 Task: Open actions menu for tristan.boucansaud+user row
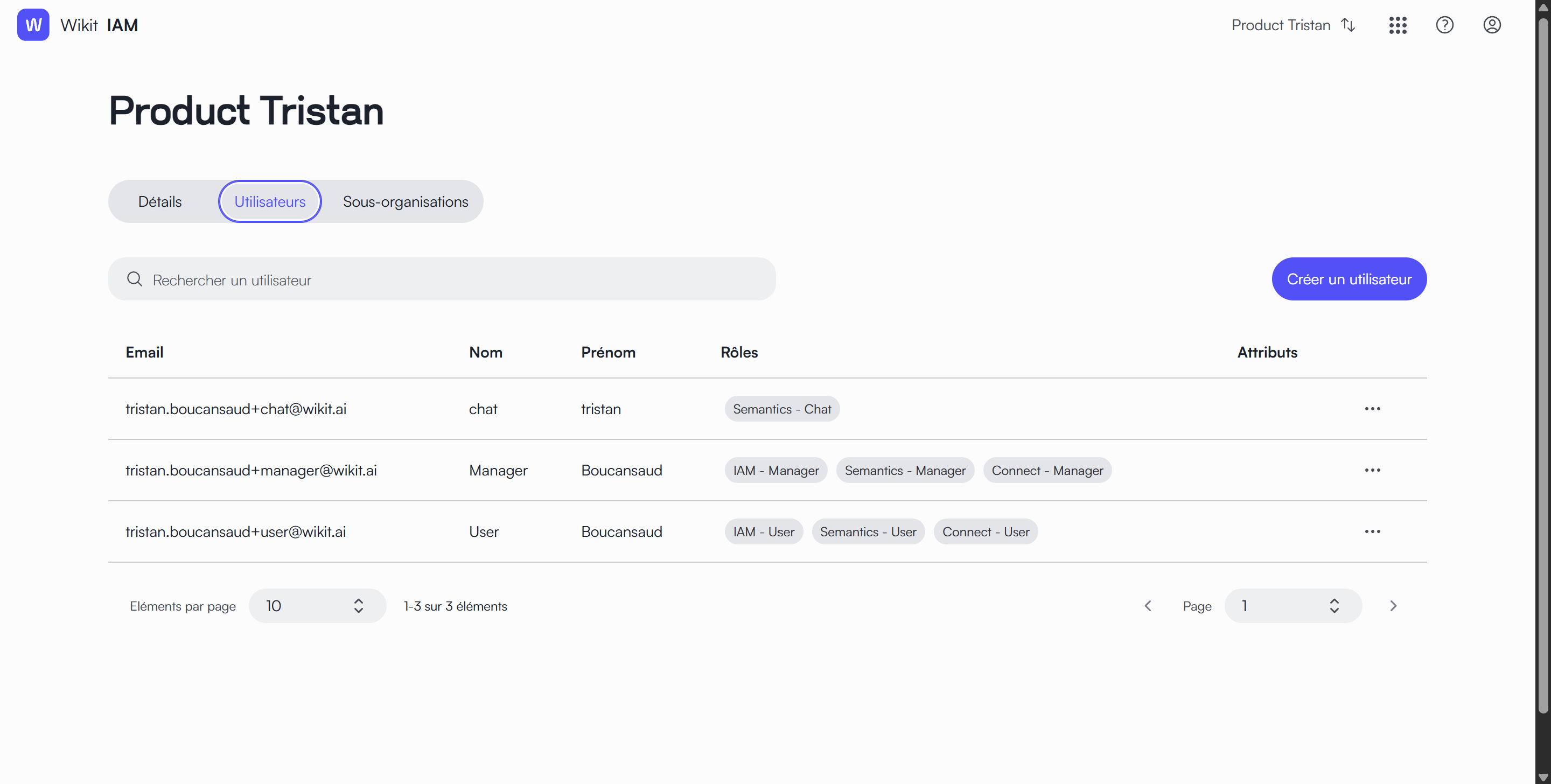(1372, 531)
